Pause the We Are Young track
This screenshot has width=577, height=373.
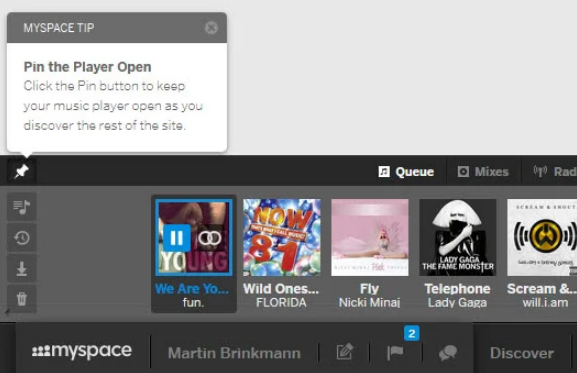tap(177, 238)
